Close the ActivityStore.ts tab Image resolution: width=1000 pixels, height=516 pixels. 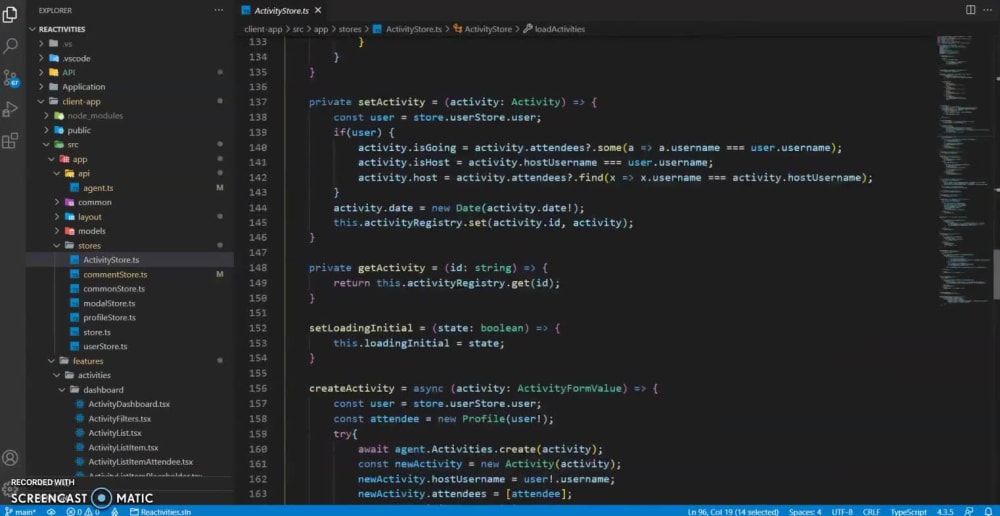tap(318, 10)
